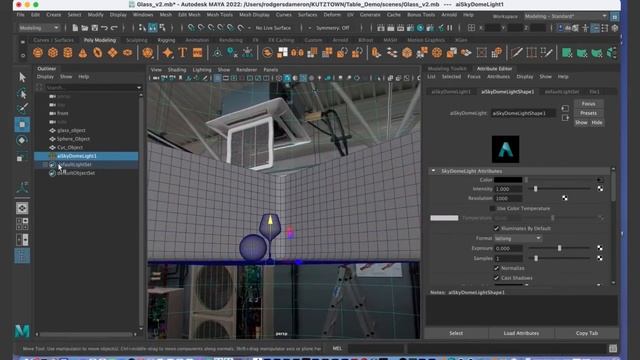Open the No Live Surface dropdown

[273, 28]
